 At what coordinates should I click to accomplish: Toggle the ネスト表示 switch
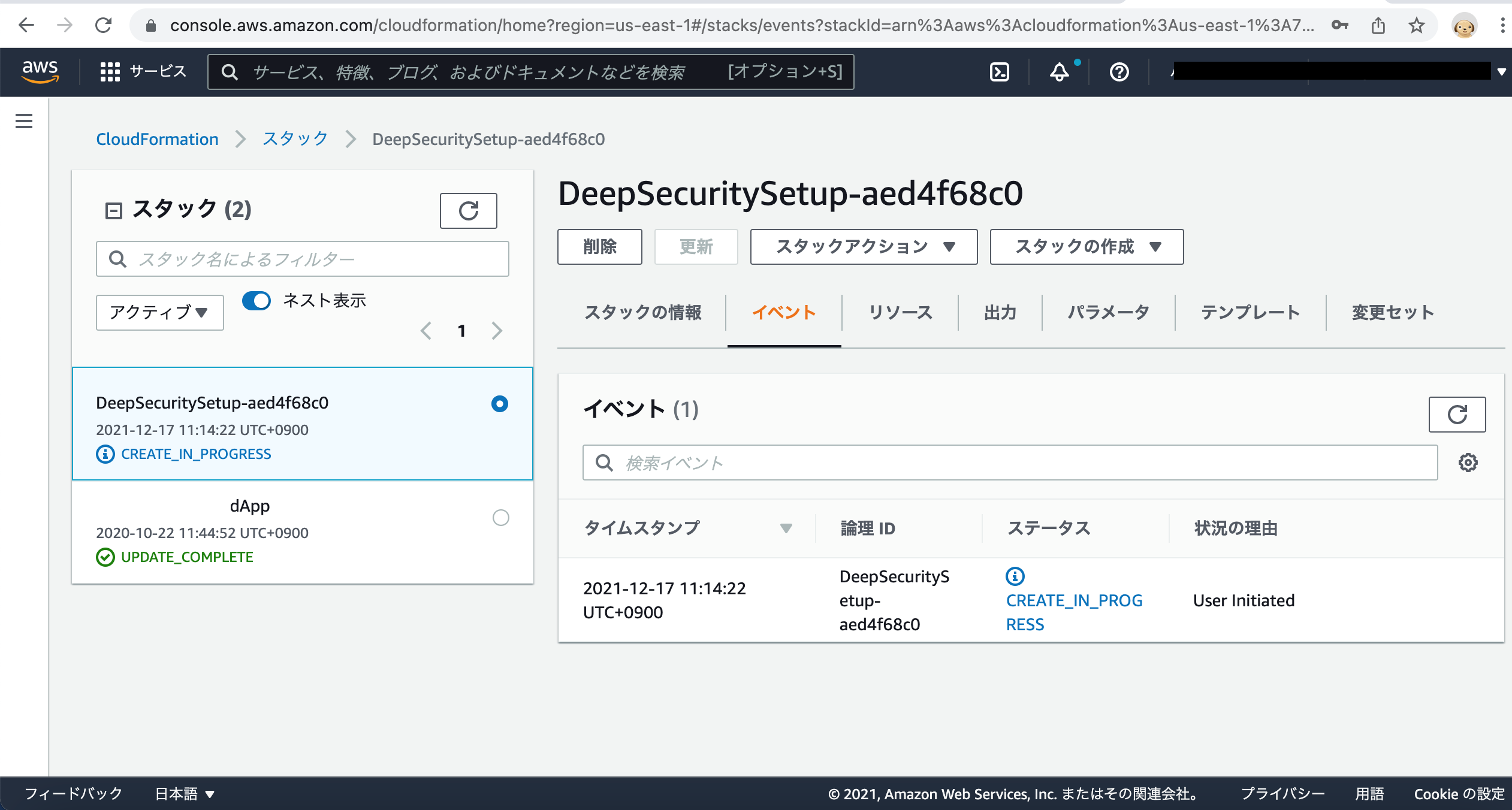[x=256, y=300]
